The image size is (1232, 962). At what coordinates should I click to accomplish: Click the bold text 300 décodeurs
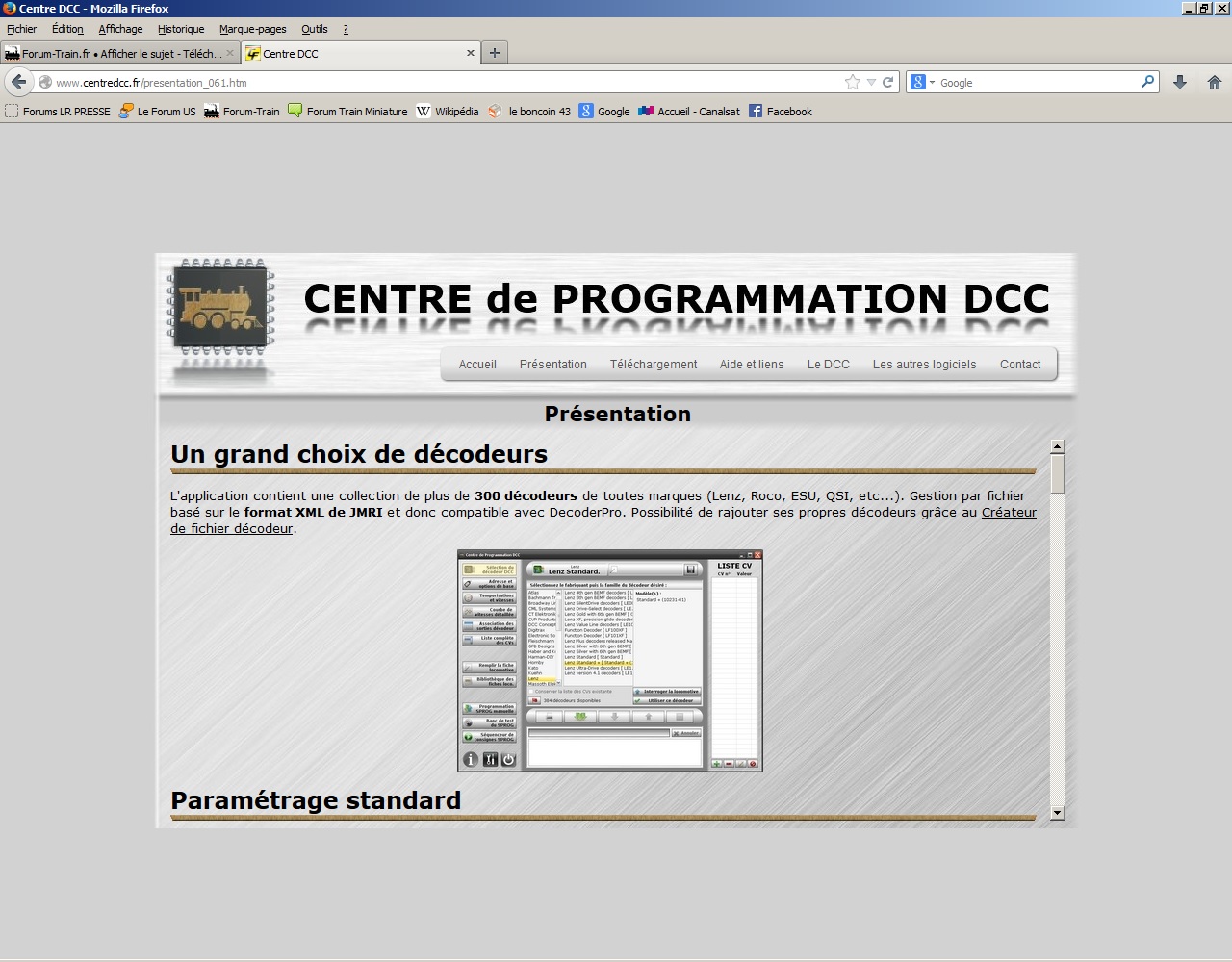tap(526, 496)
